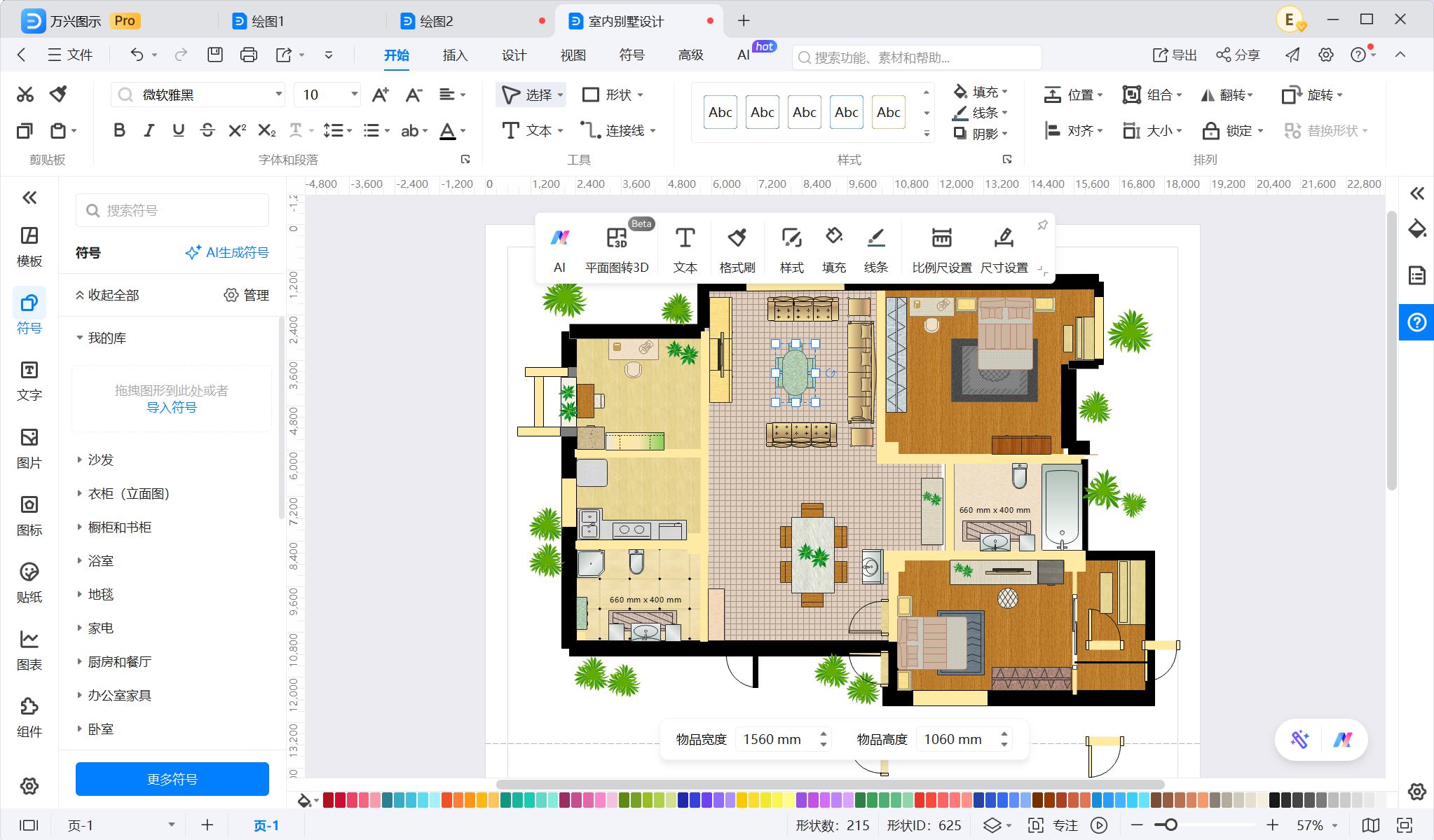Open the 模板 templates sidebar panel
Viewport: 1434px width, 840px height.
(x=29, y=247)
